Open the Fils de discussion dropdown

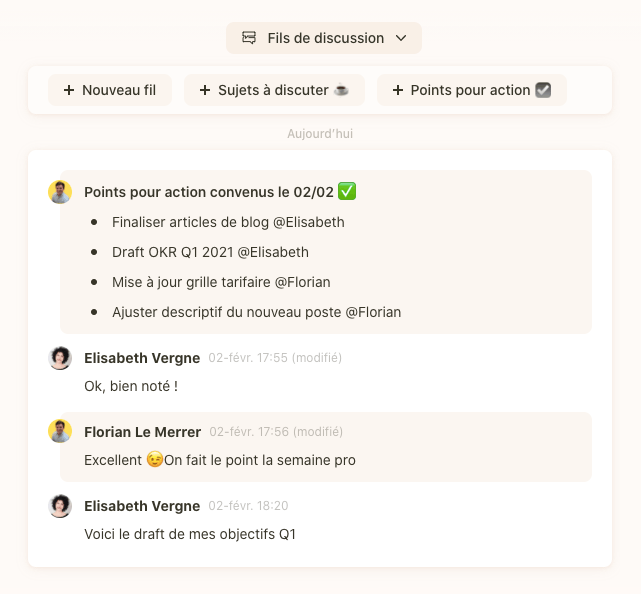324,38
